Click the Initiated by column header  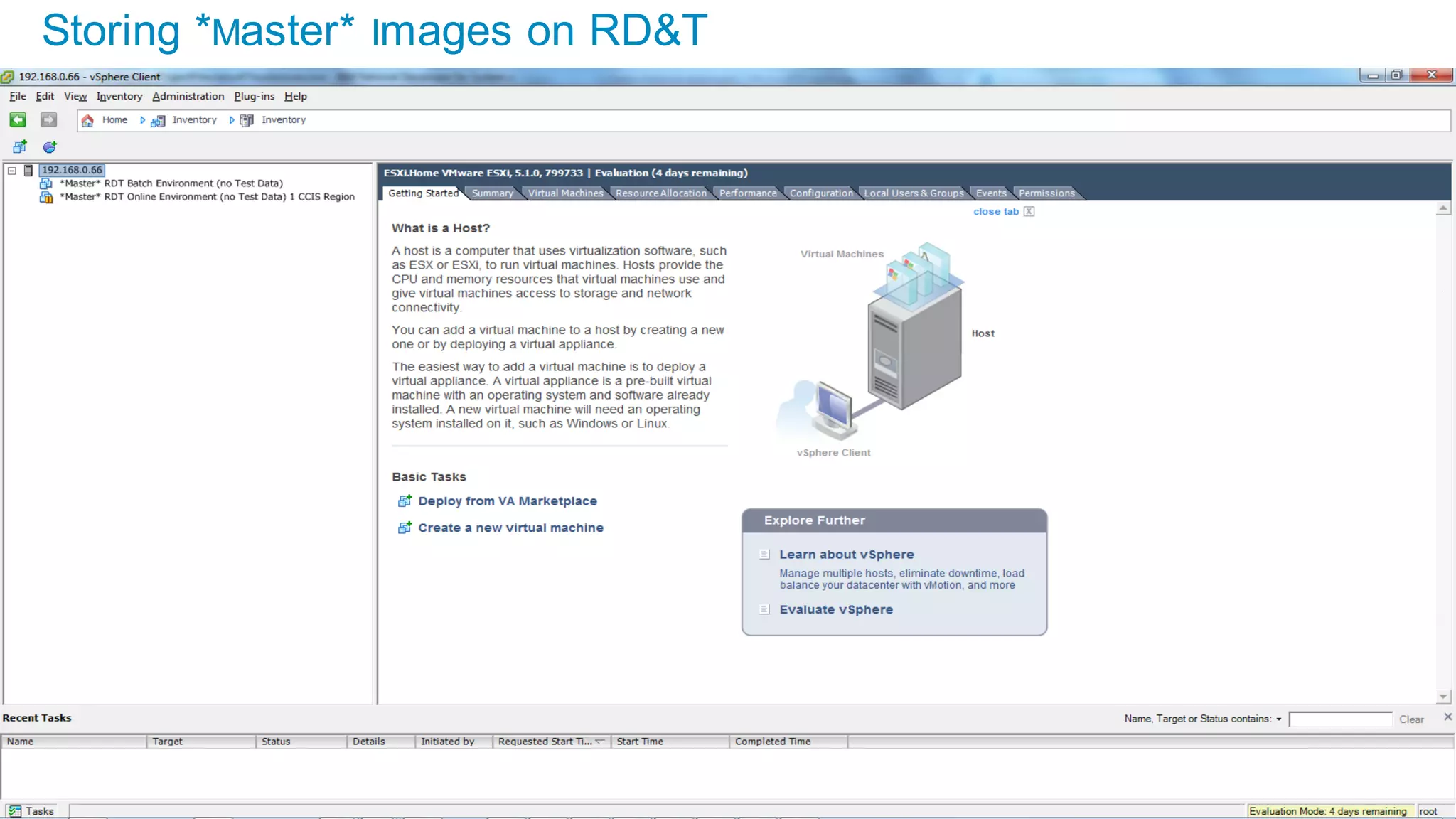(454, 742)
